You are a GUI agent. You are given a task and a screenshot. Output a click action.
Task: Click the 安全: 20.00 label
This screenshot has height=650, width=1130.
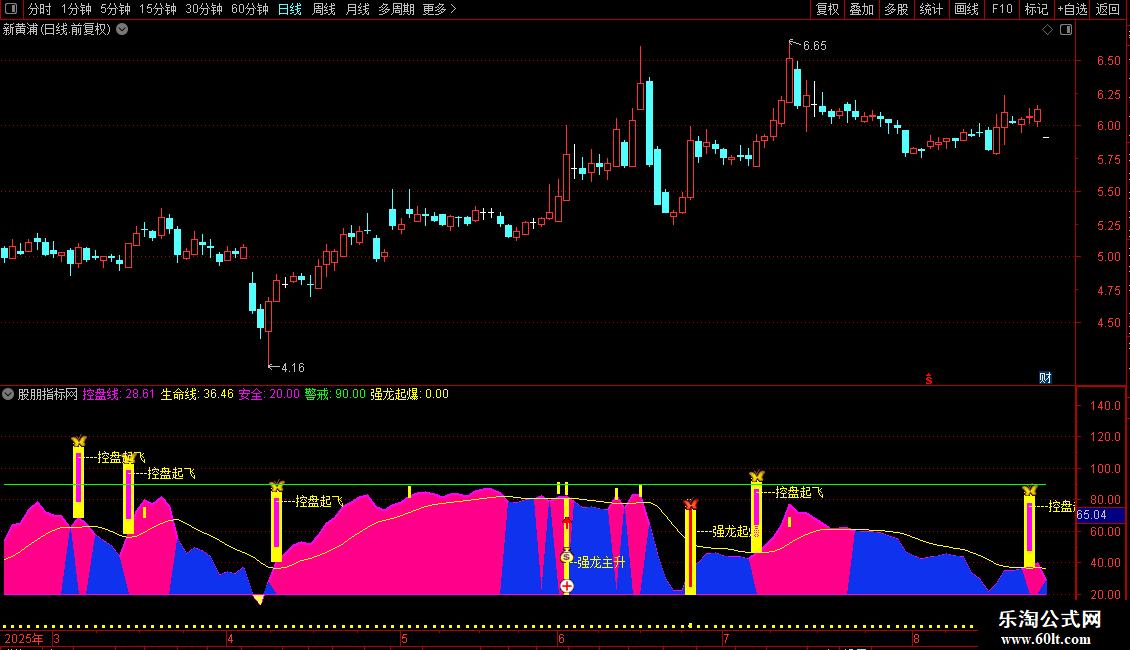tap(269, 394)
